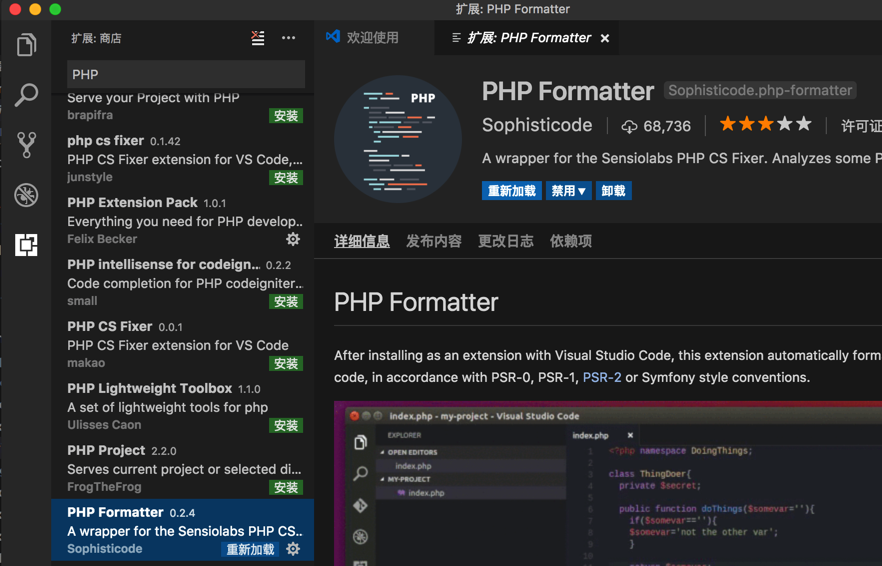Focus the extensions search field containing PHP
The height and width of the screenshot is (566, 882).
tap(186, 74)
